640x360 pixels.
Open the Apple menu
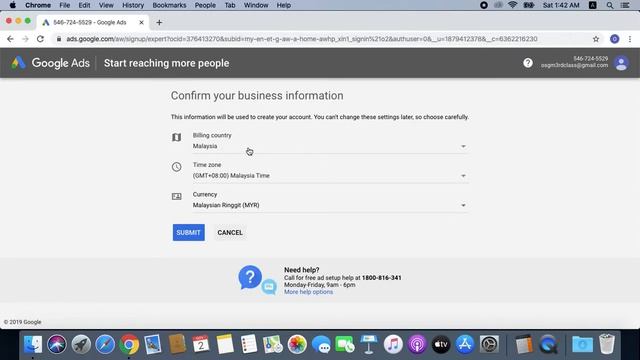[12, 5]
